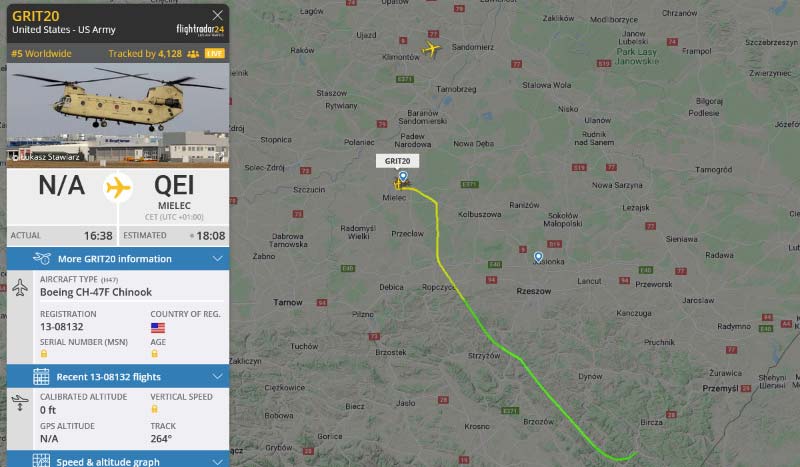Expand the Speed & altitude graph section
The height and width of the screenshot is (467, 800).
tap(118, 459)
